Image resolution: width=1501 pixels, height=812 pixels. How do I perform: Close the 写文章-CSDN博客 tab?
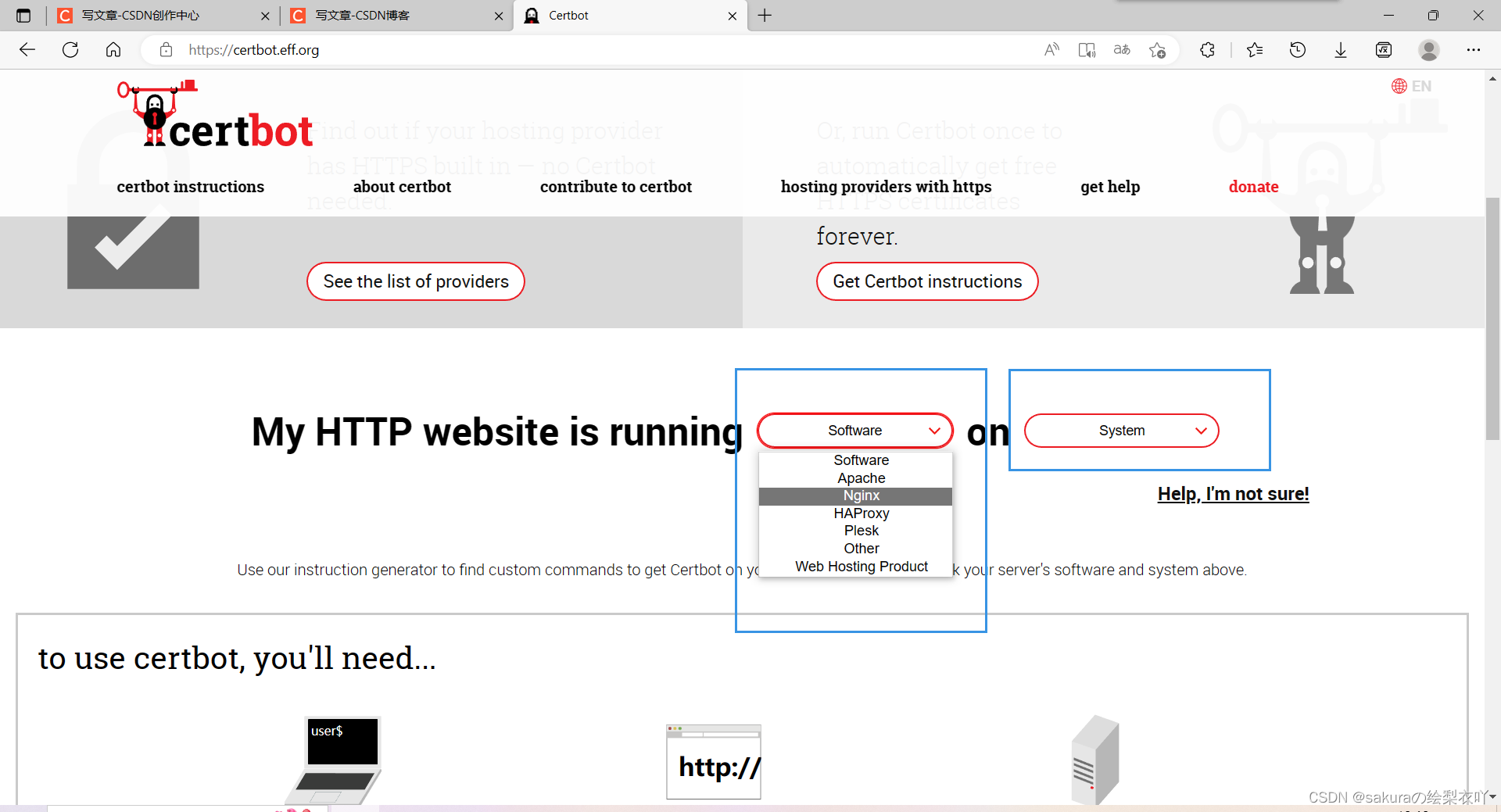click(499, 16)
